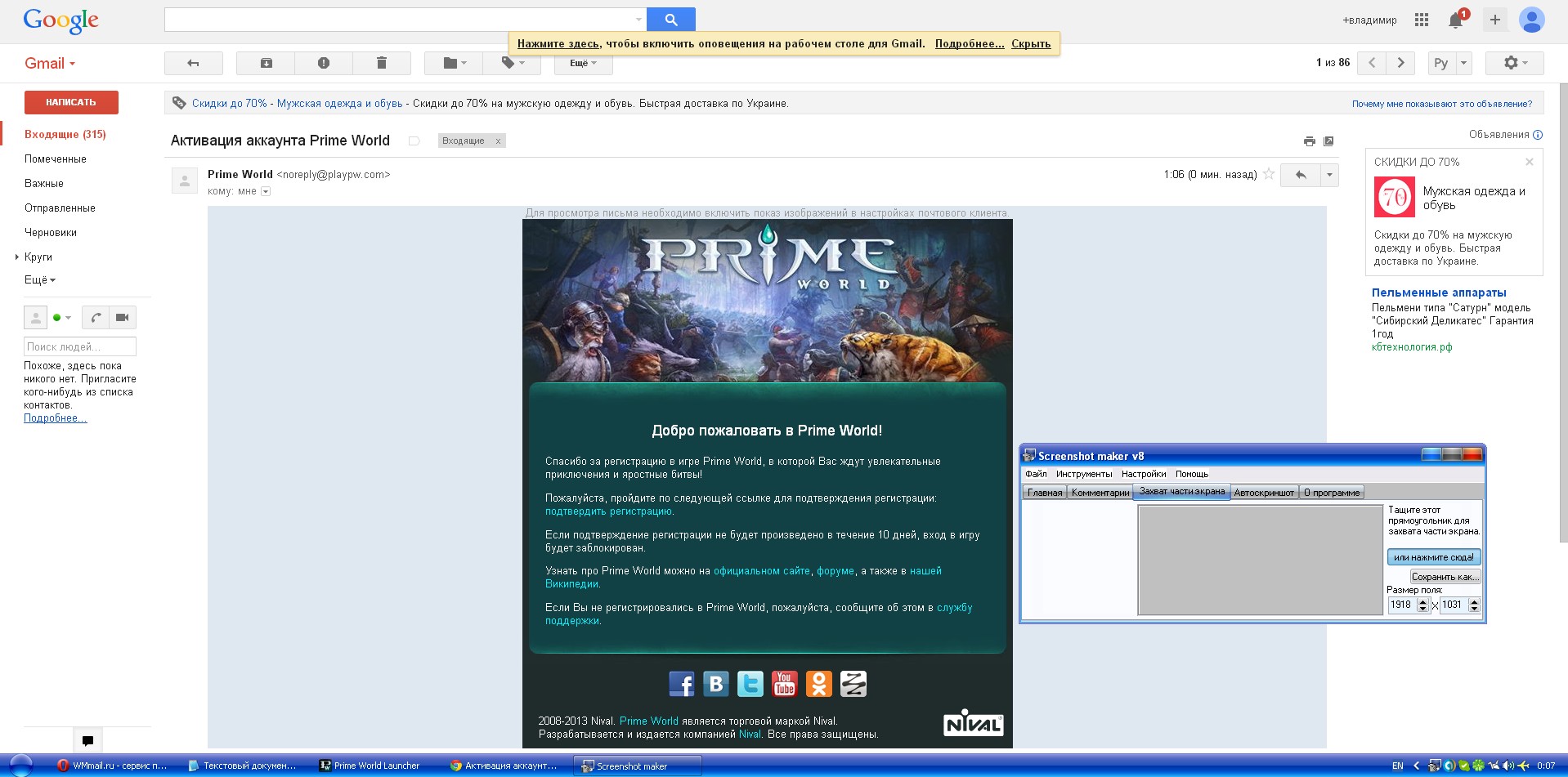Decrease the field height 1031 stepper

point(1474,609)
